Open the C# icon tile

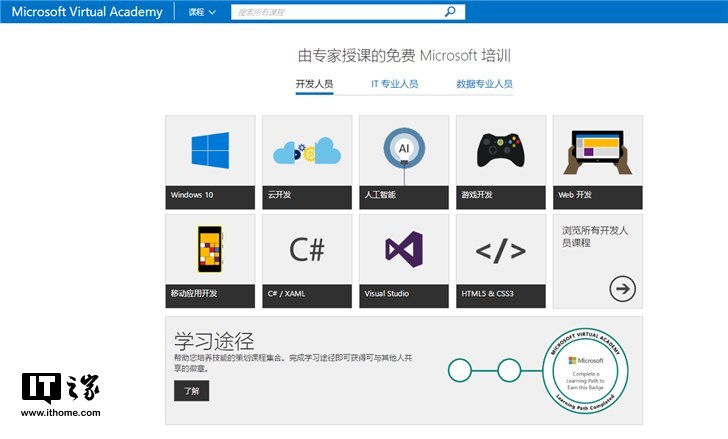[x=307, y=249]
